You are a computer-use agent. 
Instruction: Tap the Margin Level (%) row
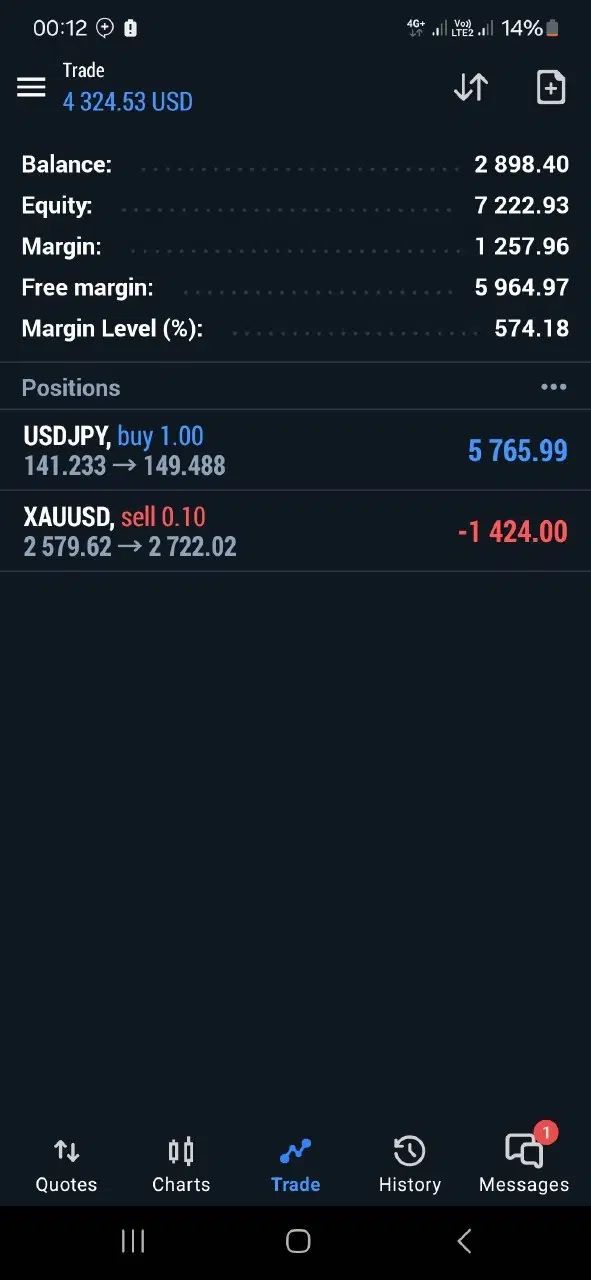[295, 328]
